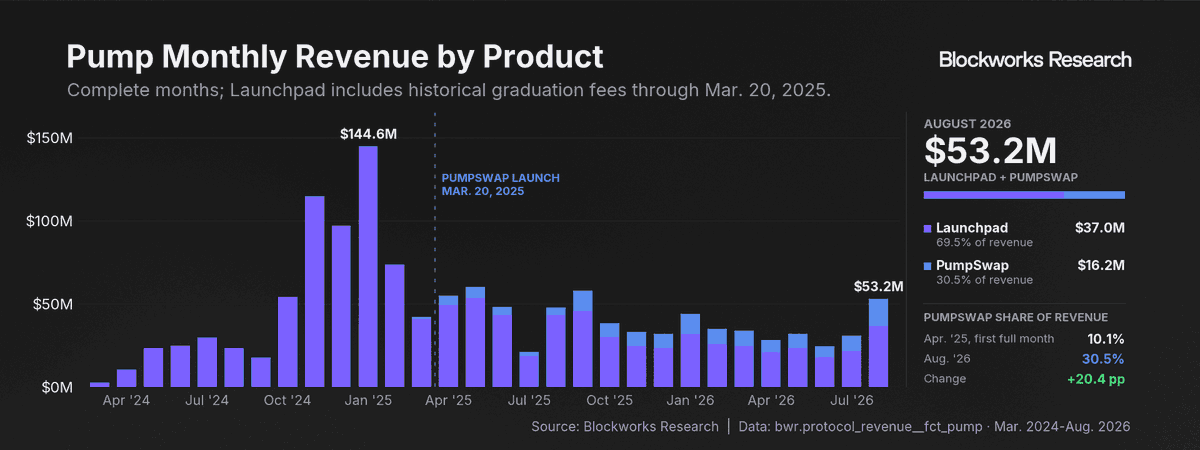1200x450 pixels.
Task: Click the $37.0M Launchpad value
Action: click(1100, 229)
